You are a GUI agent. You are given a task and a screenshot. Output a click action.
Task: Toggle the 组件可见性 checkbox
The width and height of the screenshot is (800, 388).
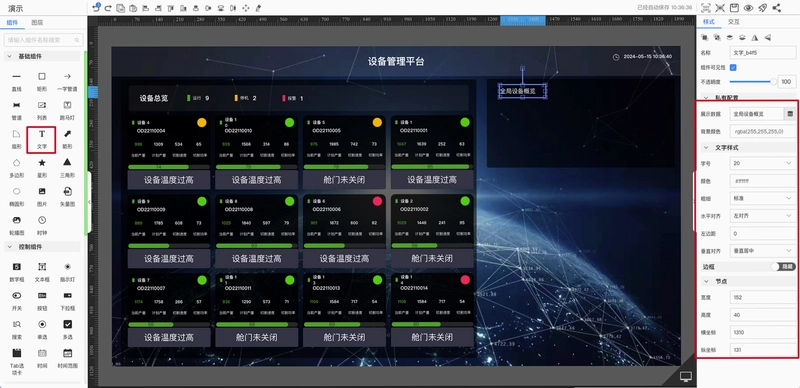coord(733,67)
